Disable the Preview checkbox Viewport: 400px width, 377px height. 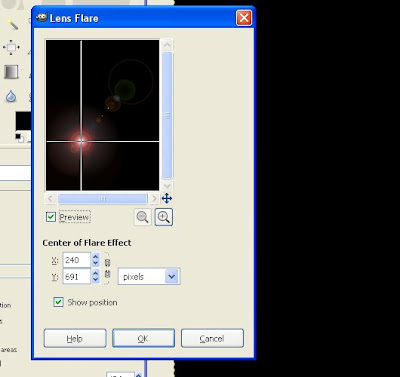pos(51,217)
